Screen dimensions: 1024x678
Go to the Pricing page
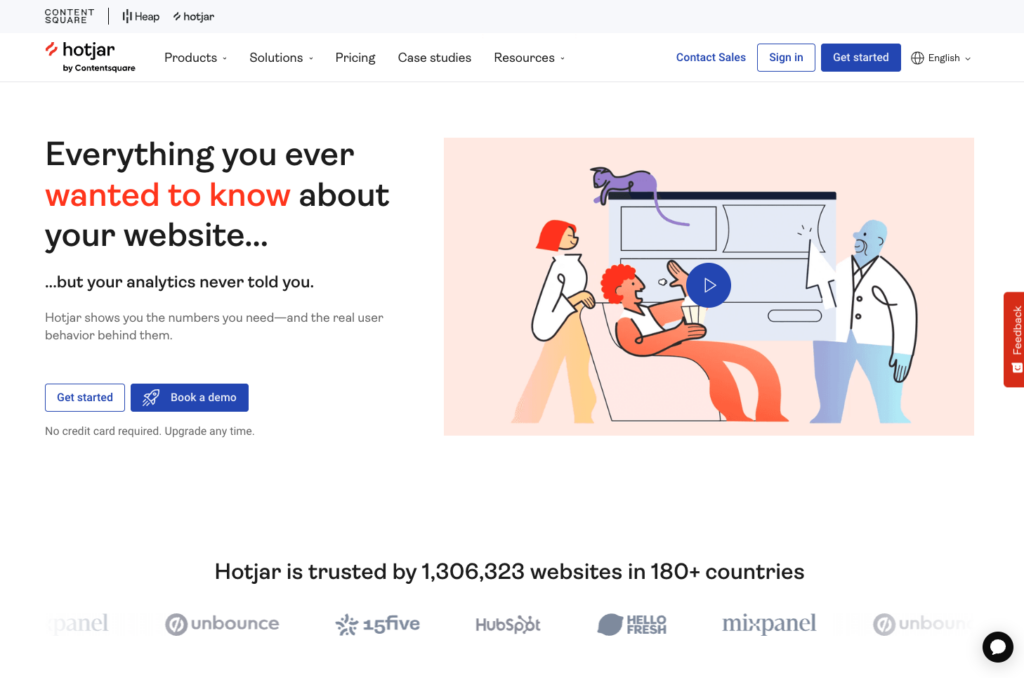(355, 57)
